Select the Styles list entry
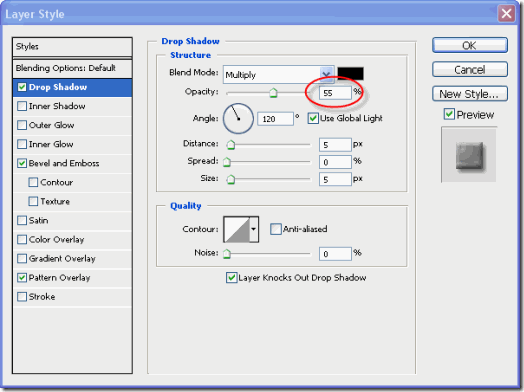Image resolution: width=524 pixels, height=392 pixels. [x=72, y=47]
